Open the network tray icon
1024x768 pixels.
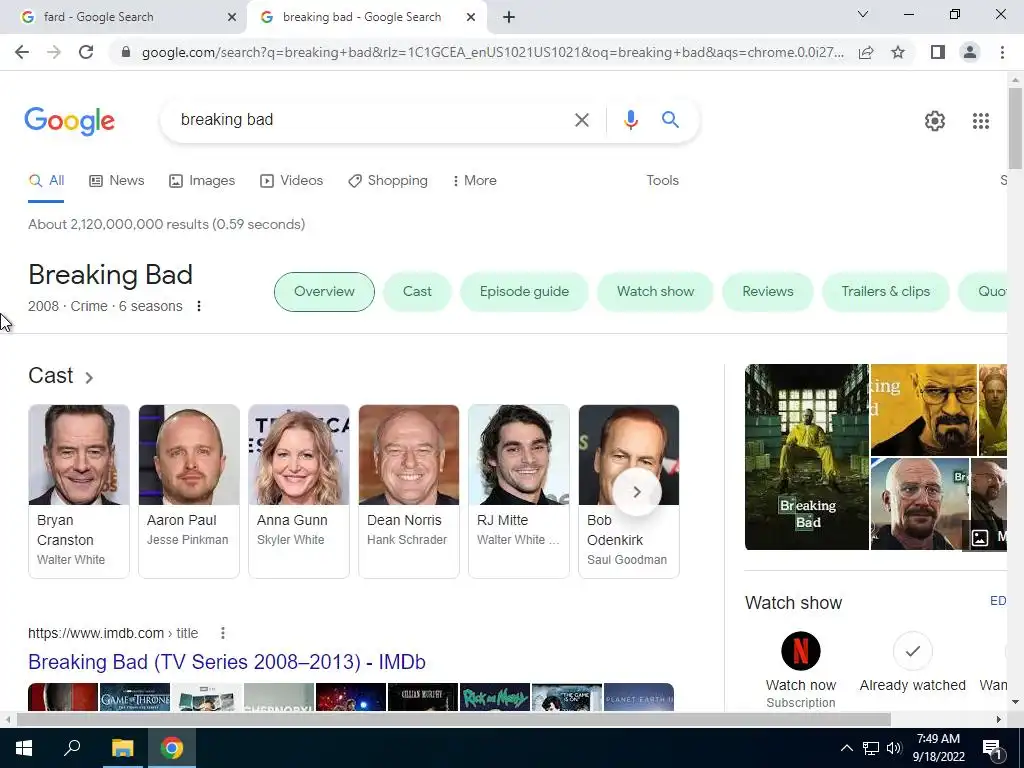[x=871, y=748]
